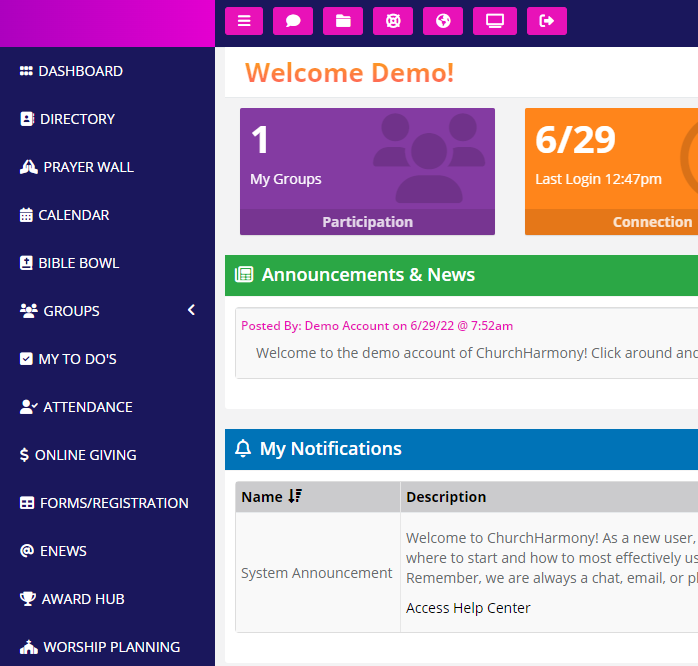Click the monitor screen icon
The height and width of the screenshot is (666, 698).
tap(494, 21)
